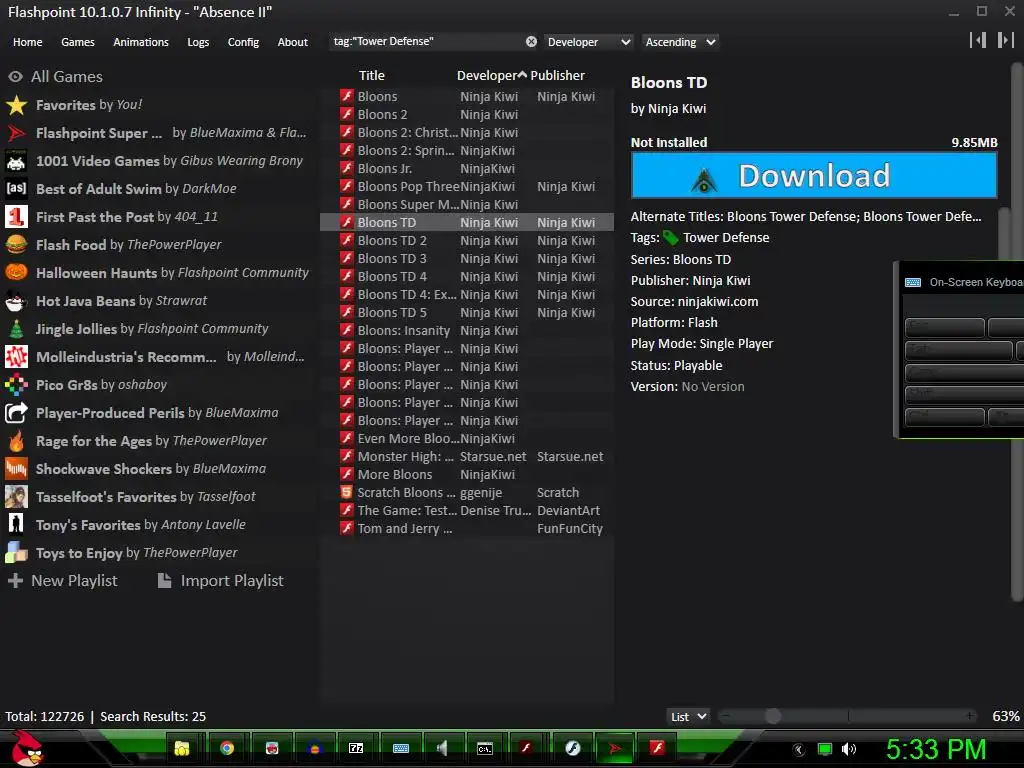
Task: Click the big blue Download button
Action: (x=814, y=175)
